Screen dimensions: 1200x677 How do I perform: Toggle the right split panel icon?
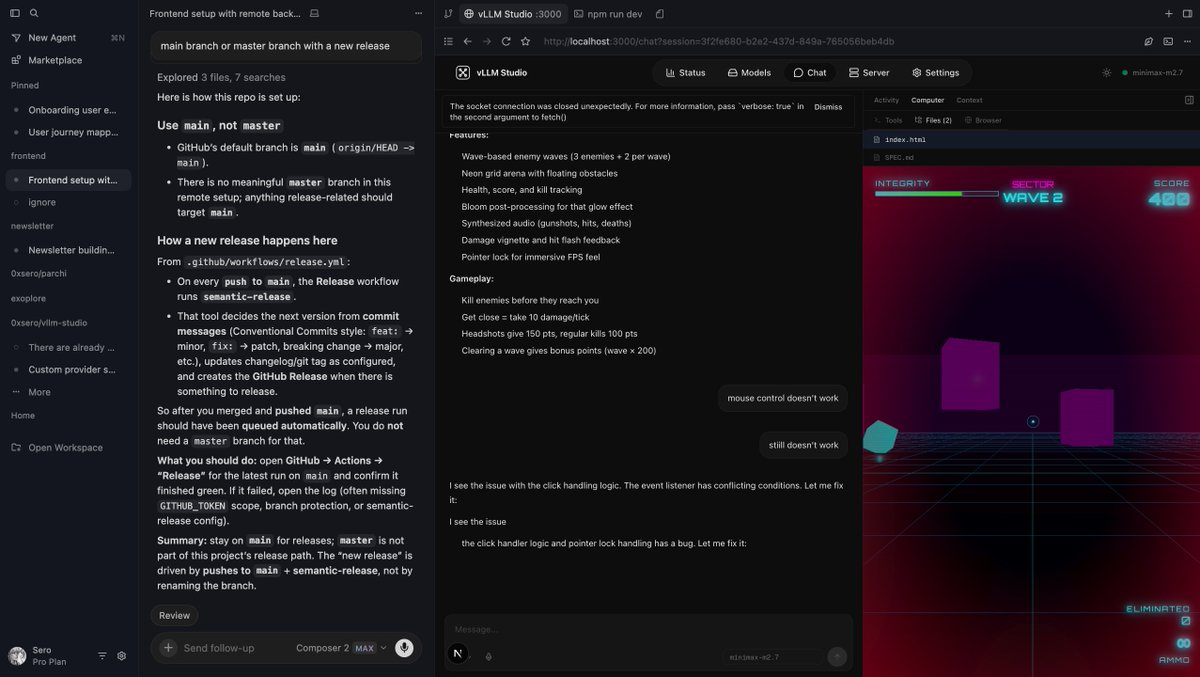point(1188,14)
